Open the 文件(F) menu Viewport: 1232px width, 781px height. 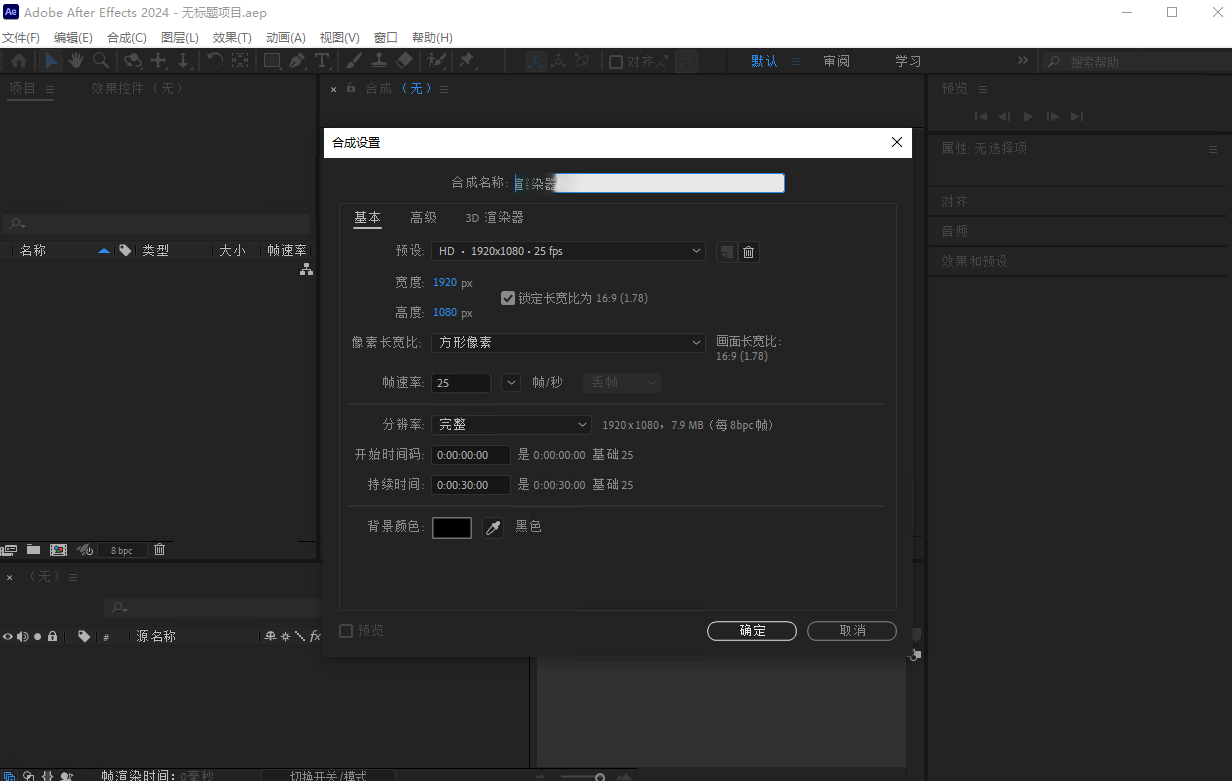(21, 37)
